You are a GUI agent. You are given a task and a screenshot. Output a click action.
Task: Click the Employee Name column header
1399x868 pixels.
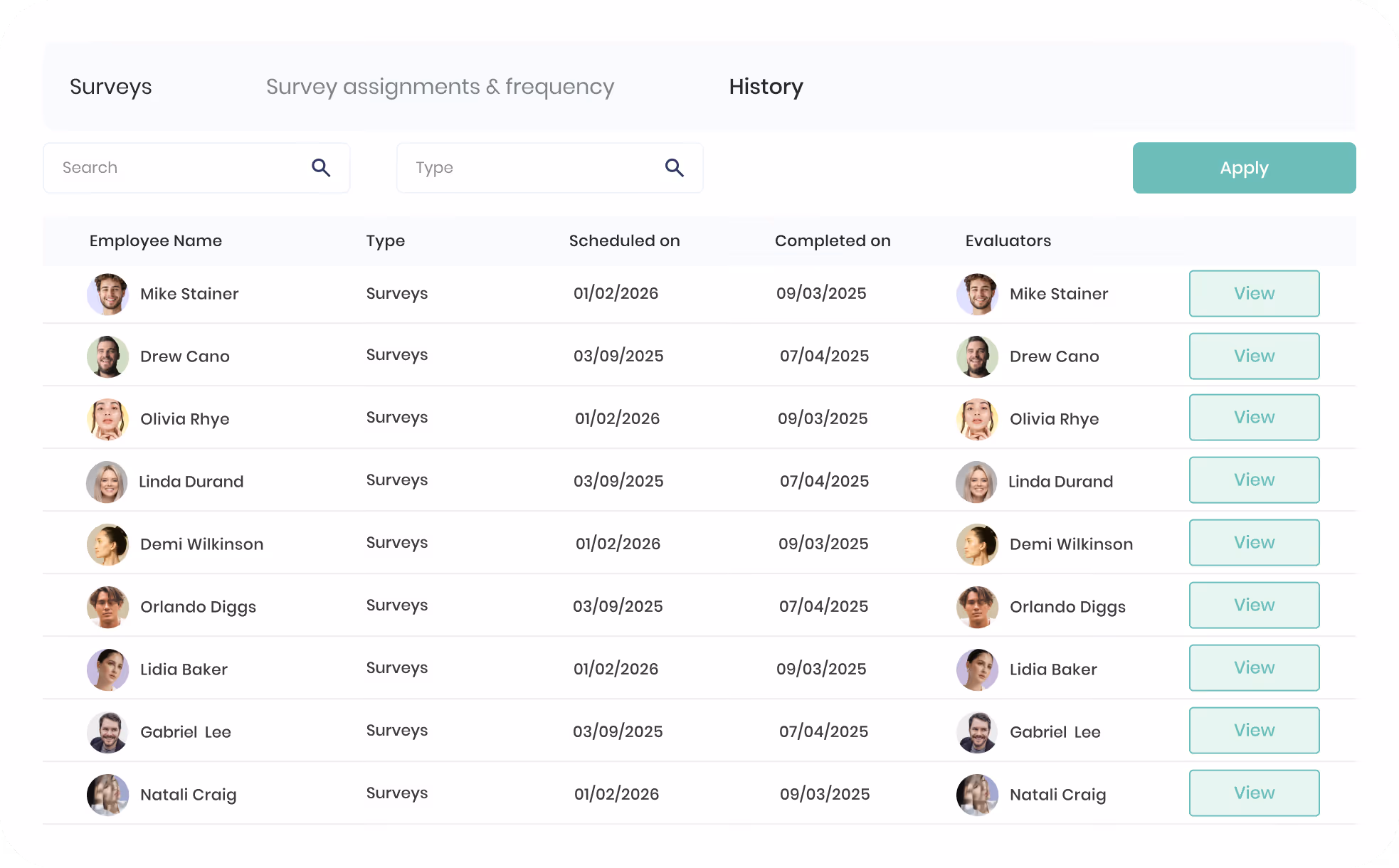pyautogui.click(x=156, y=241)
